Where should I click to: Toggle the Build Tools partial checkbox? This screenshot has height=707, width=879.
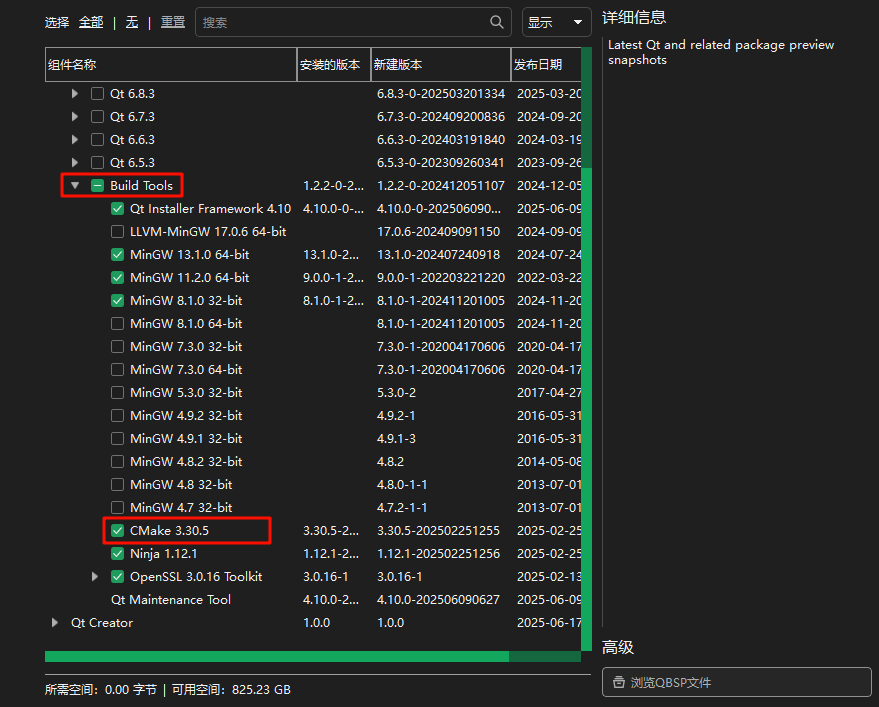(98, 186)
